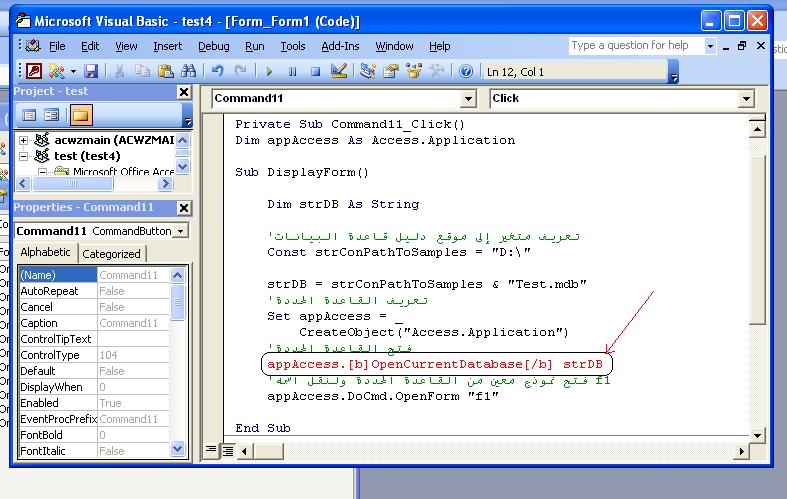Image resolution: width=787 pixels, height=499 pixels.
Task: Restore the inner code window
Action: (742, 46)
